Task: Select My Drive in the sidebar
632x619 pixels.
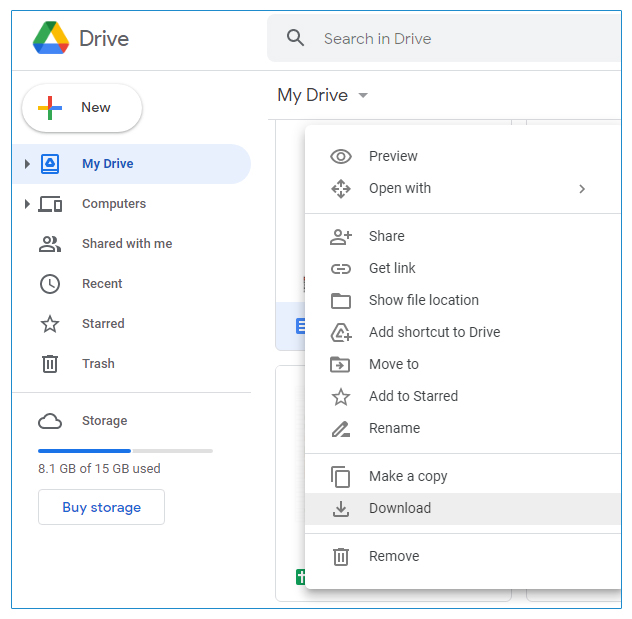Action: pos(132,164)
